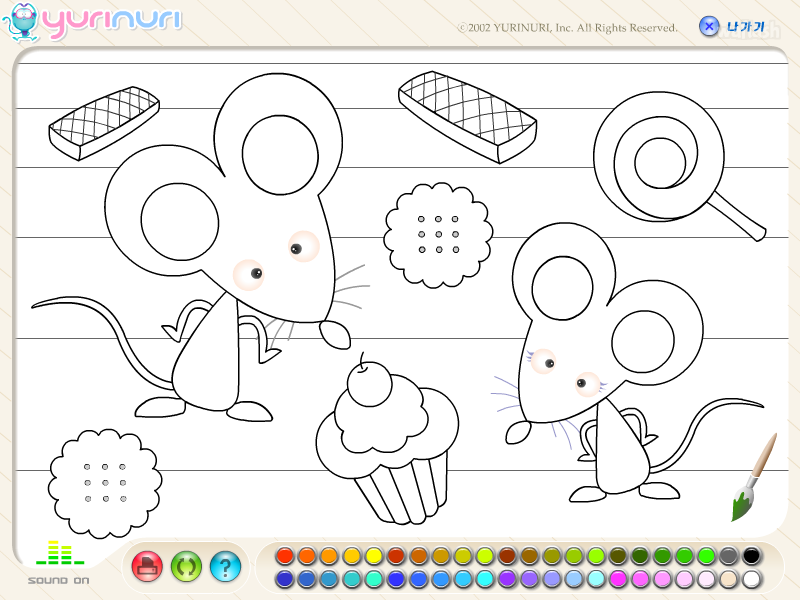
Task: Click the center of the lollipop swirl
Action: [659, 163]
